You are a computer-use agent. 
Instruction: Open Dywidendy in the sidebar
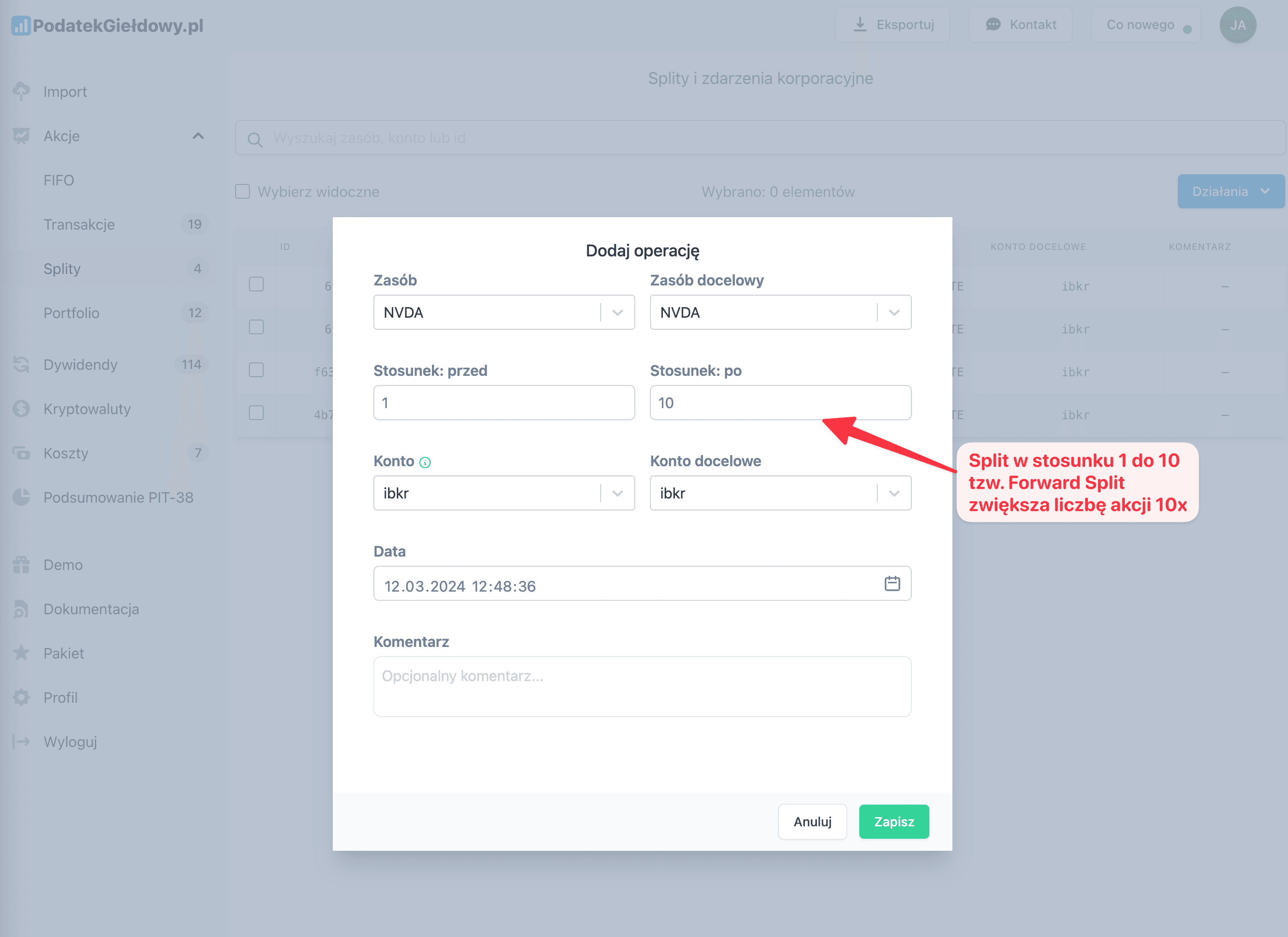pos(81,364)
